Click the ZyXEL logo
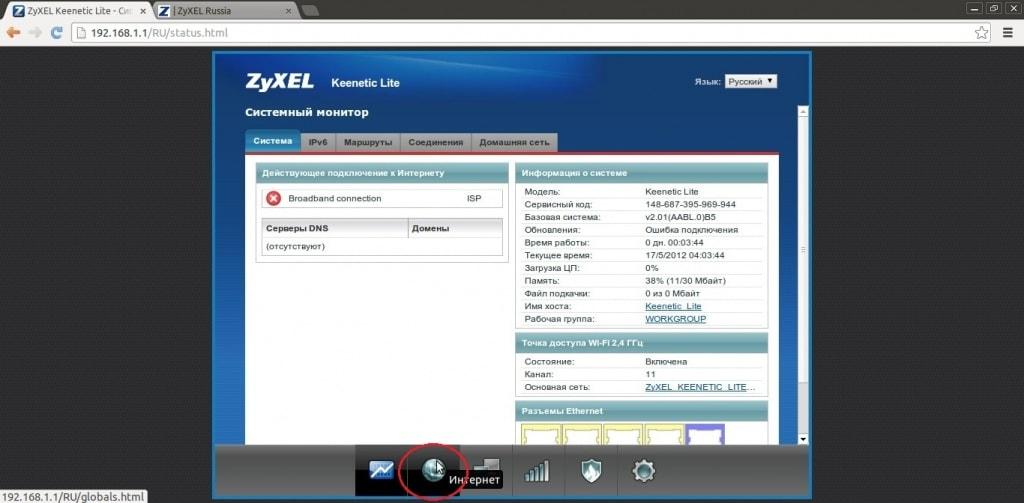Viewport: 1024px width, 503px height. click(x=280, y=82)
